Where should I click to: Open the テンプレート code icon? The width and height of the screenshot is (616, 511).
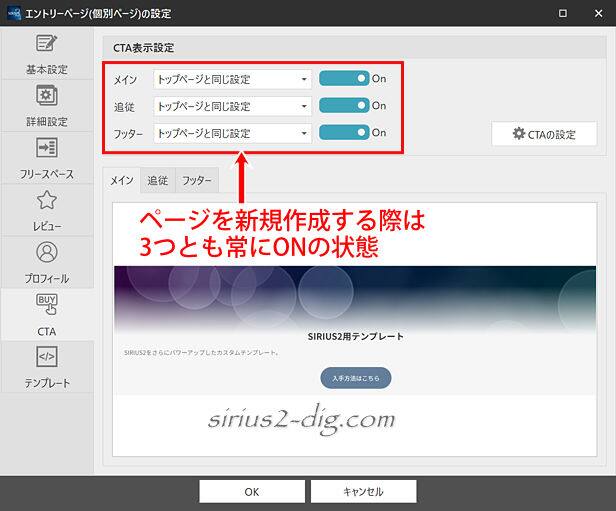(47, 357)
